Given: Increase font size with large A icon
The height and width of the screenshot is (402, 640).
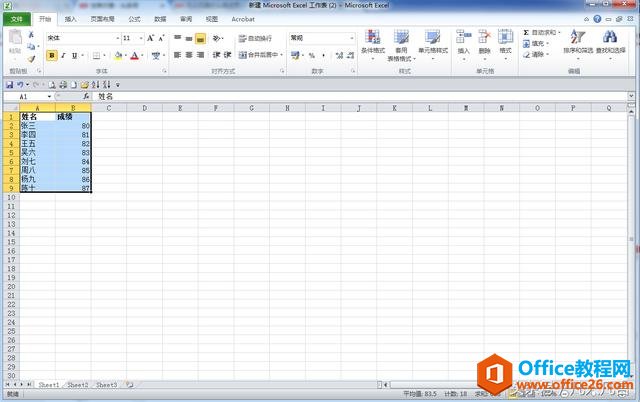Looking at the screenshot, I should click(x=150, y=38).
